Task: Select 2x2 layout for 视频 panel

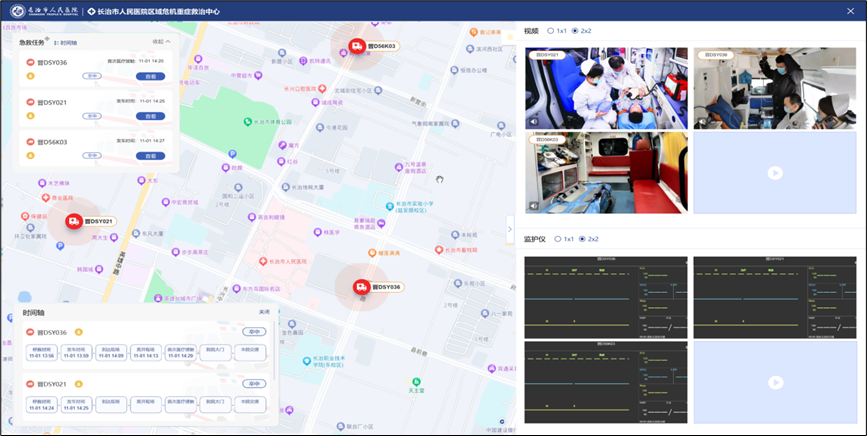Action: (576, 31)
